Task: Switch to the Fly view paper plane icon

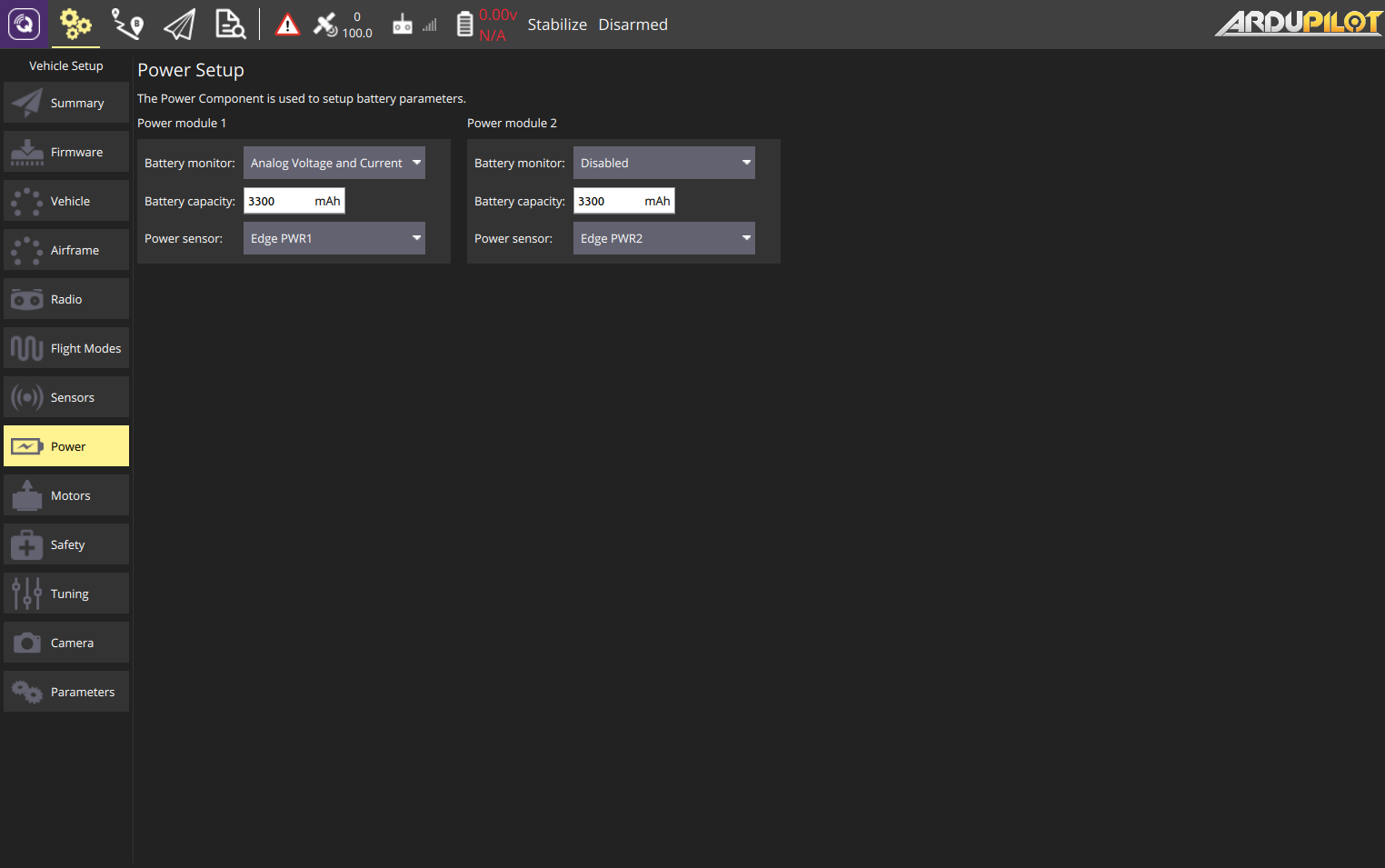Action: (179, 25)
